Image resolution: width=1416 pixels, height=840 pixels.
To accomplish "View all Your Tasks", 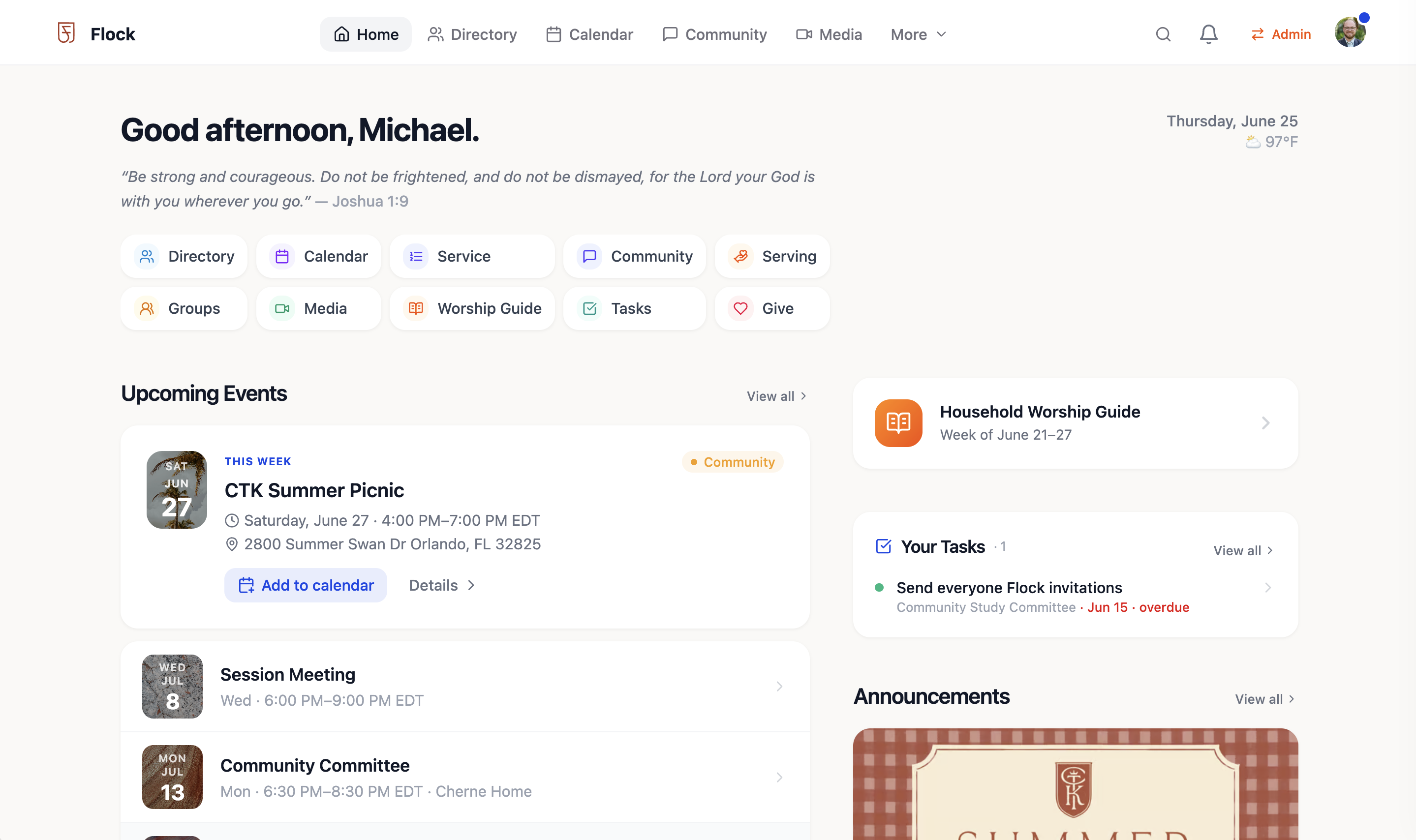I will [x=1243, y=551].
